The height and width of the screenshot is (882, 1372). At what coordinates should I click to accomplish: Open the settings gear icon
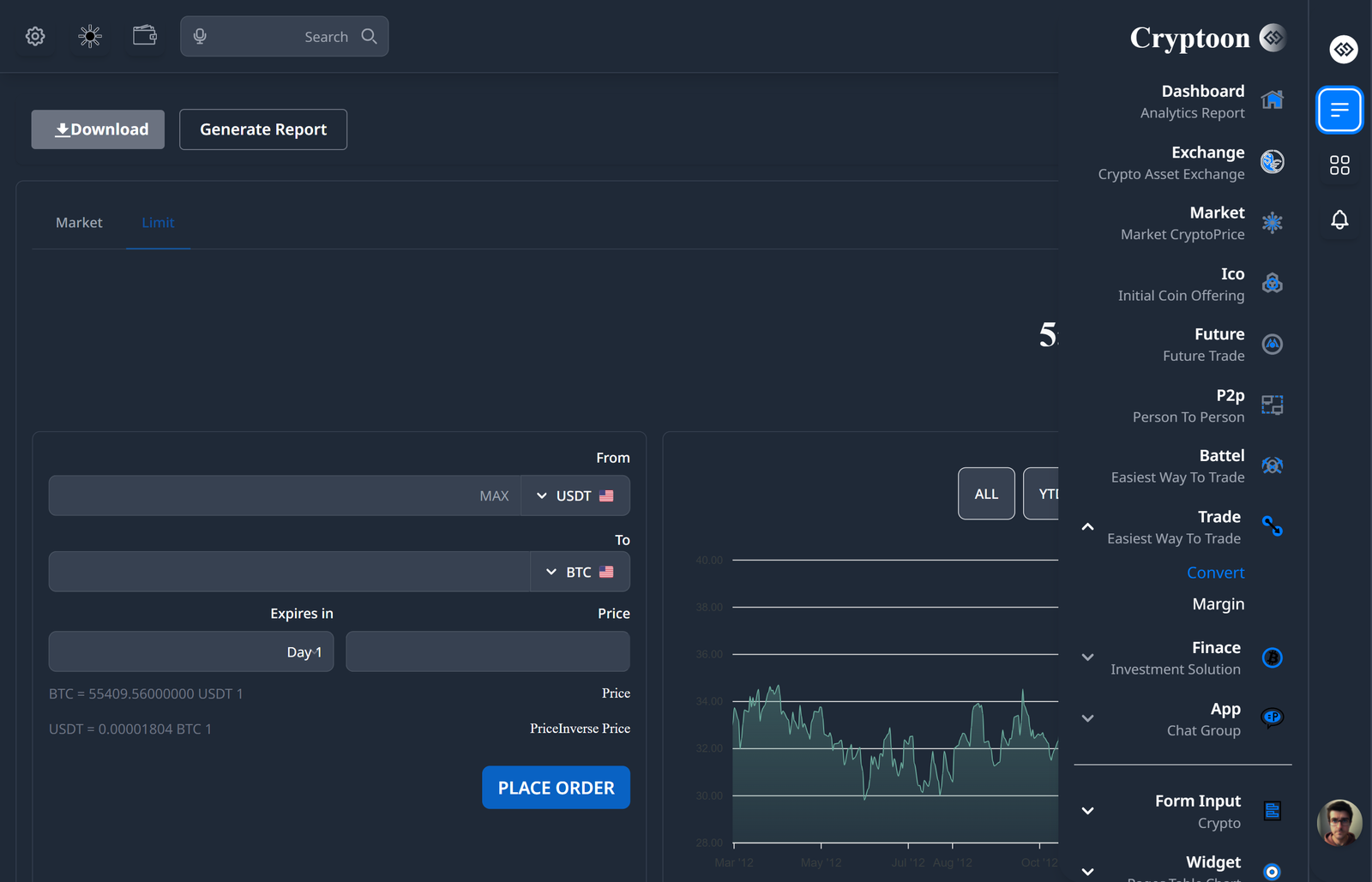click(35, 36)
